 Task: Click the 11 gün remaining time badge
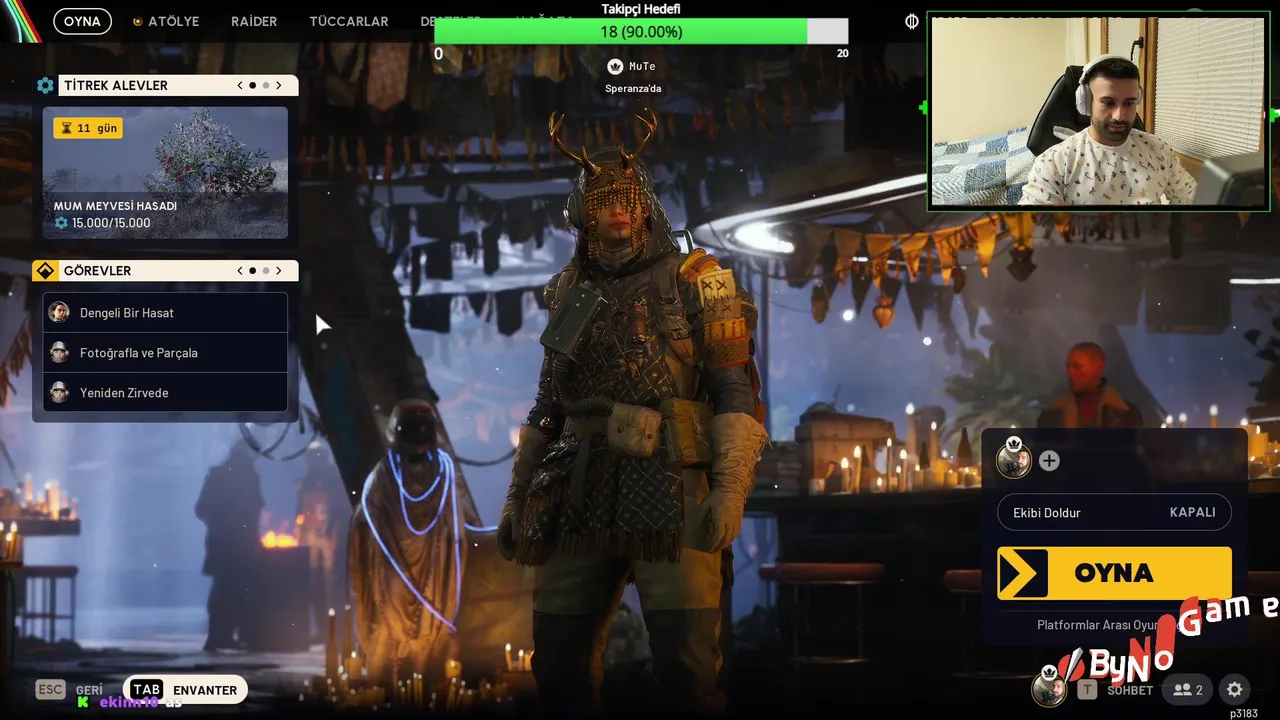88,128
